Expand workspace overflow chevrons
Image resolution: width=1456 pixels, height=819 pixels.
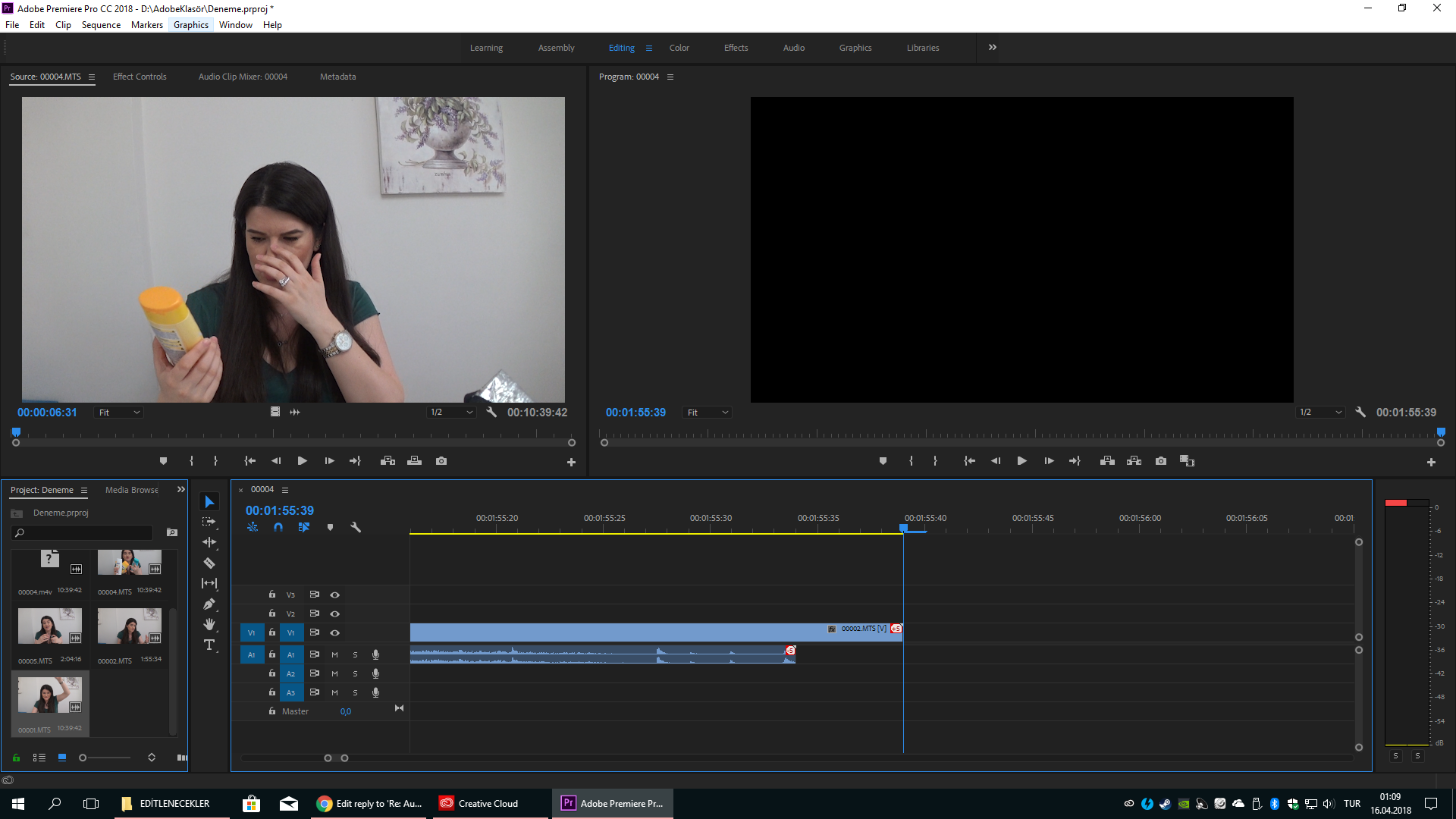[x=993, y=47]
